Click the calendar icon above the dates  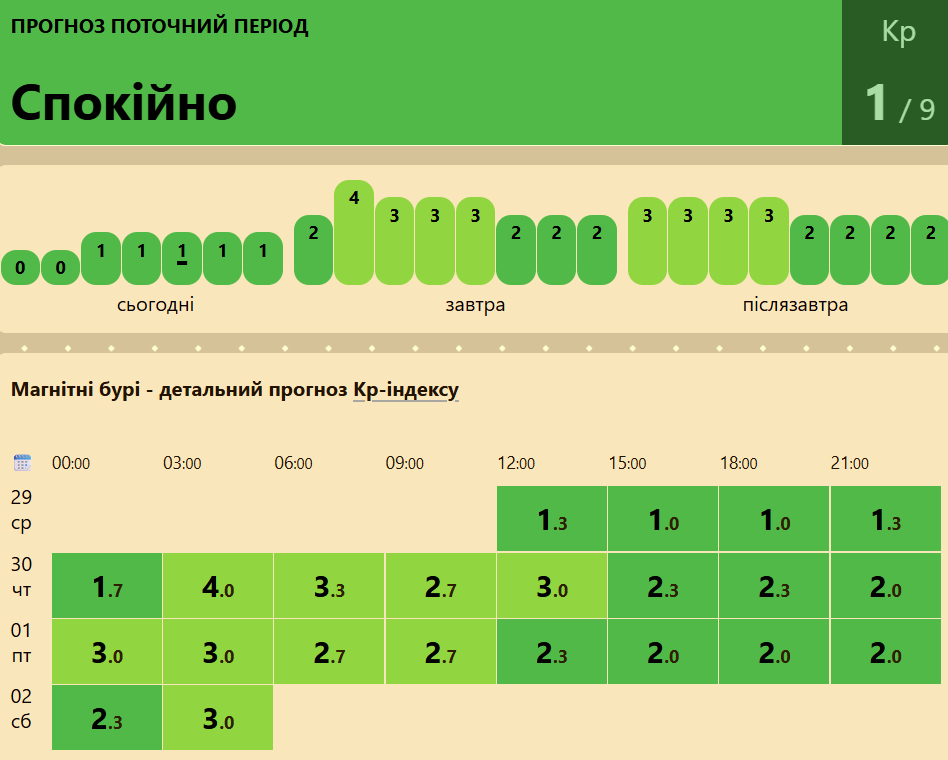pyautogui.click(x=22, y=463)
